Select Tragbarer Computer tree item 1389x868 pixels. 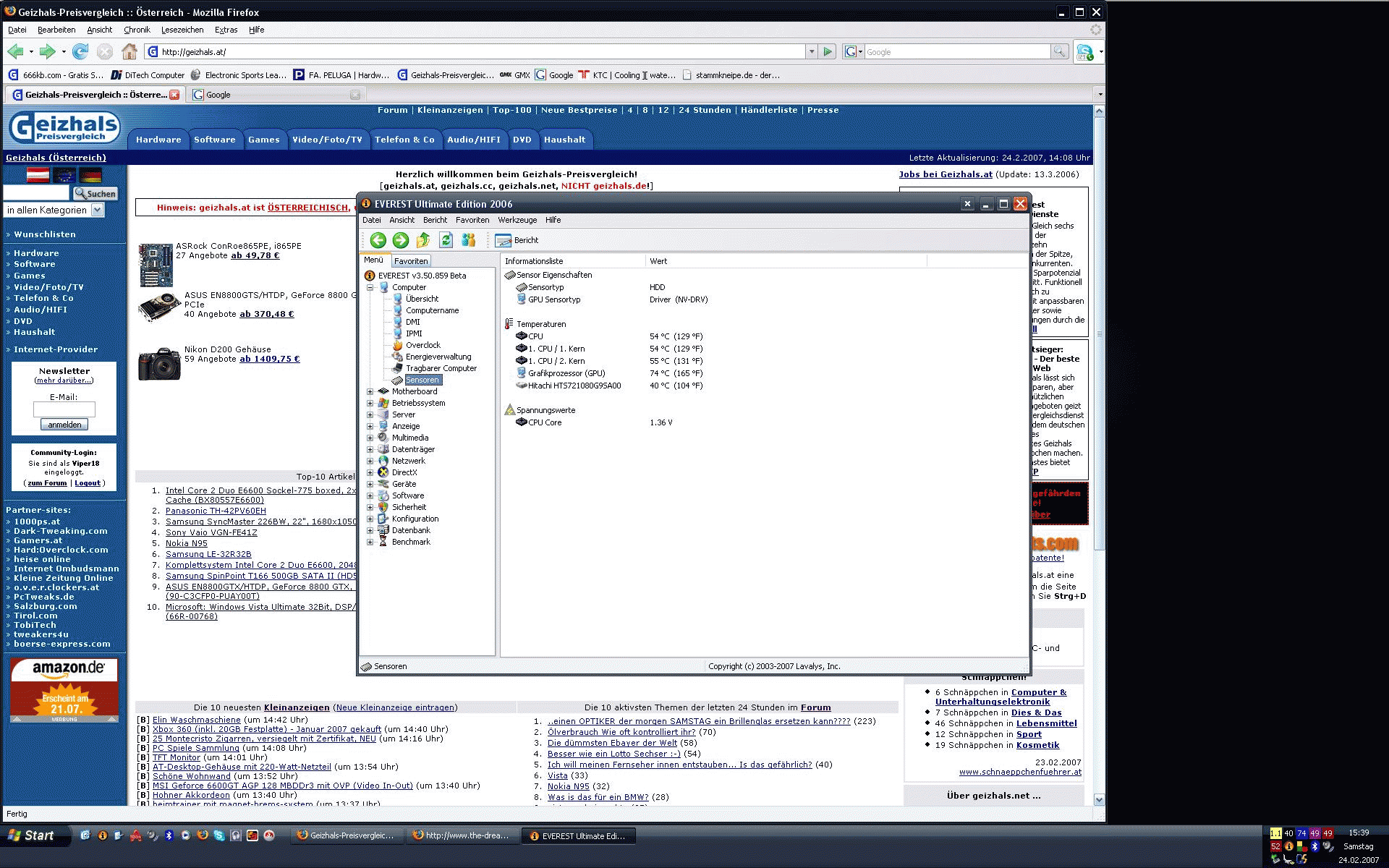click(441, 368)
